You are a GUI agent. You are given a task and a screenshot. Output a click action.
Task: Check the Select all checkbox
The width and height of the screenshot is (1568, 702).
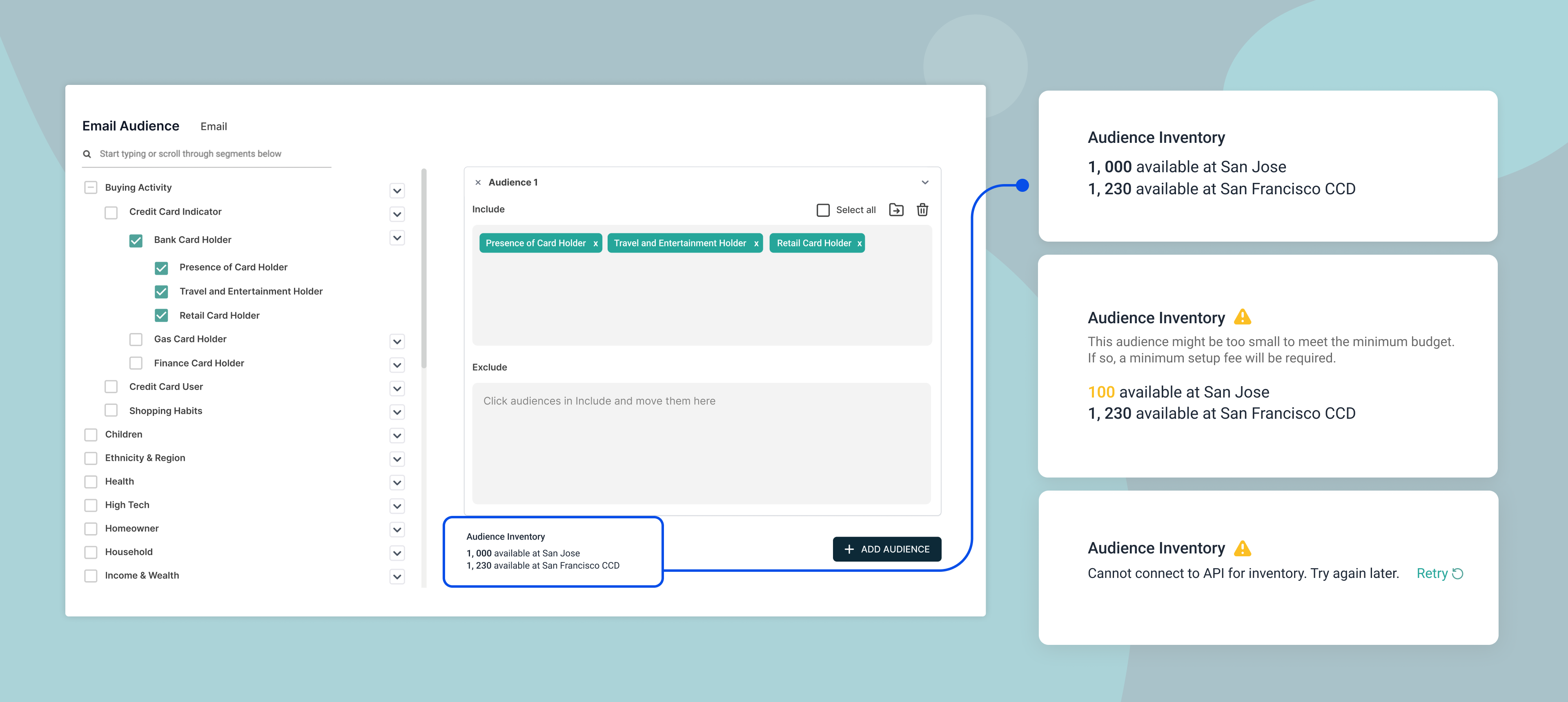(x=823, y=210)
